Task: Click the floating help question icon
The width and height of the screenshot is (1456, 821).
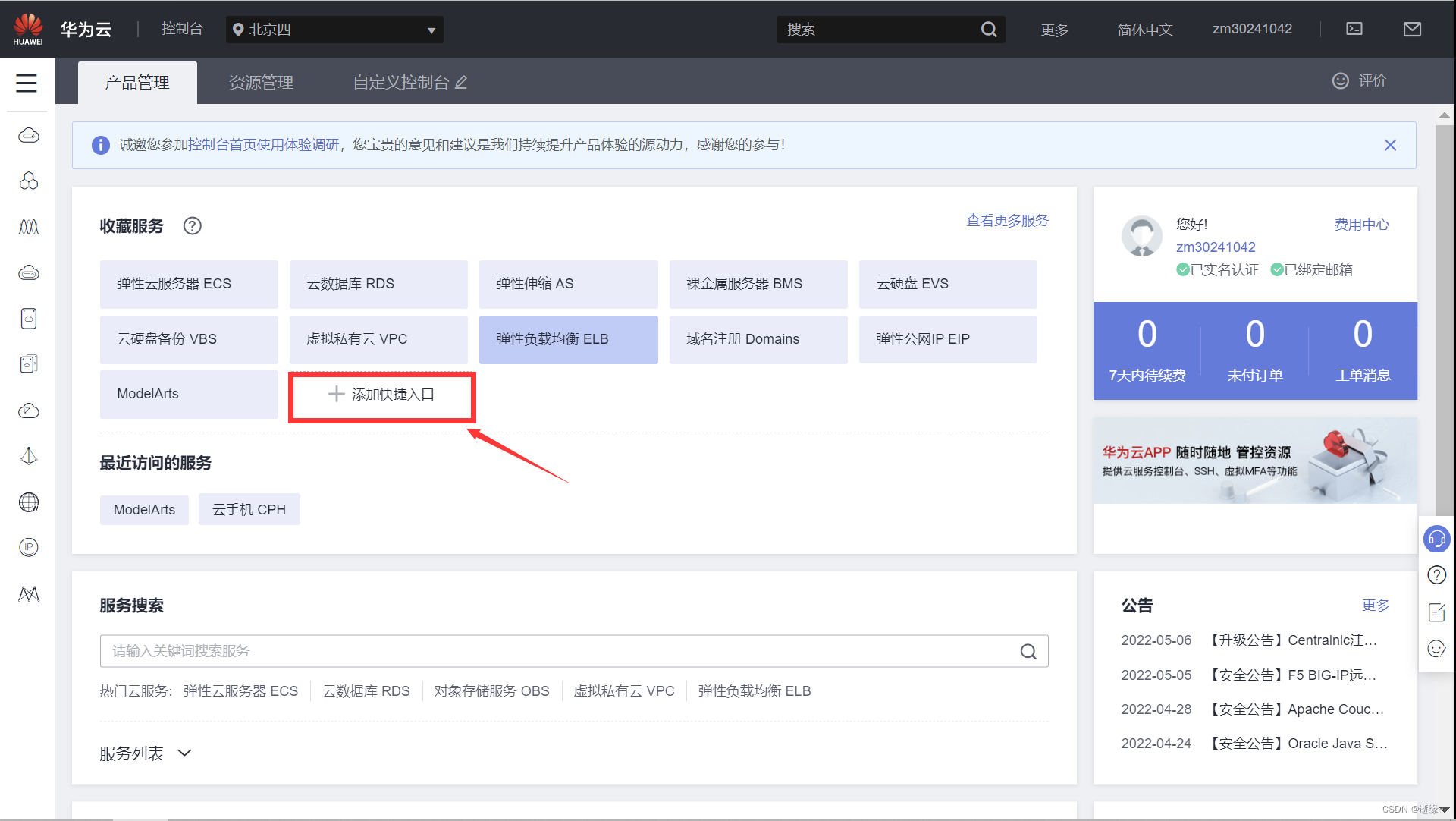Action: click(x=1437, y=575)
